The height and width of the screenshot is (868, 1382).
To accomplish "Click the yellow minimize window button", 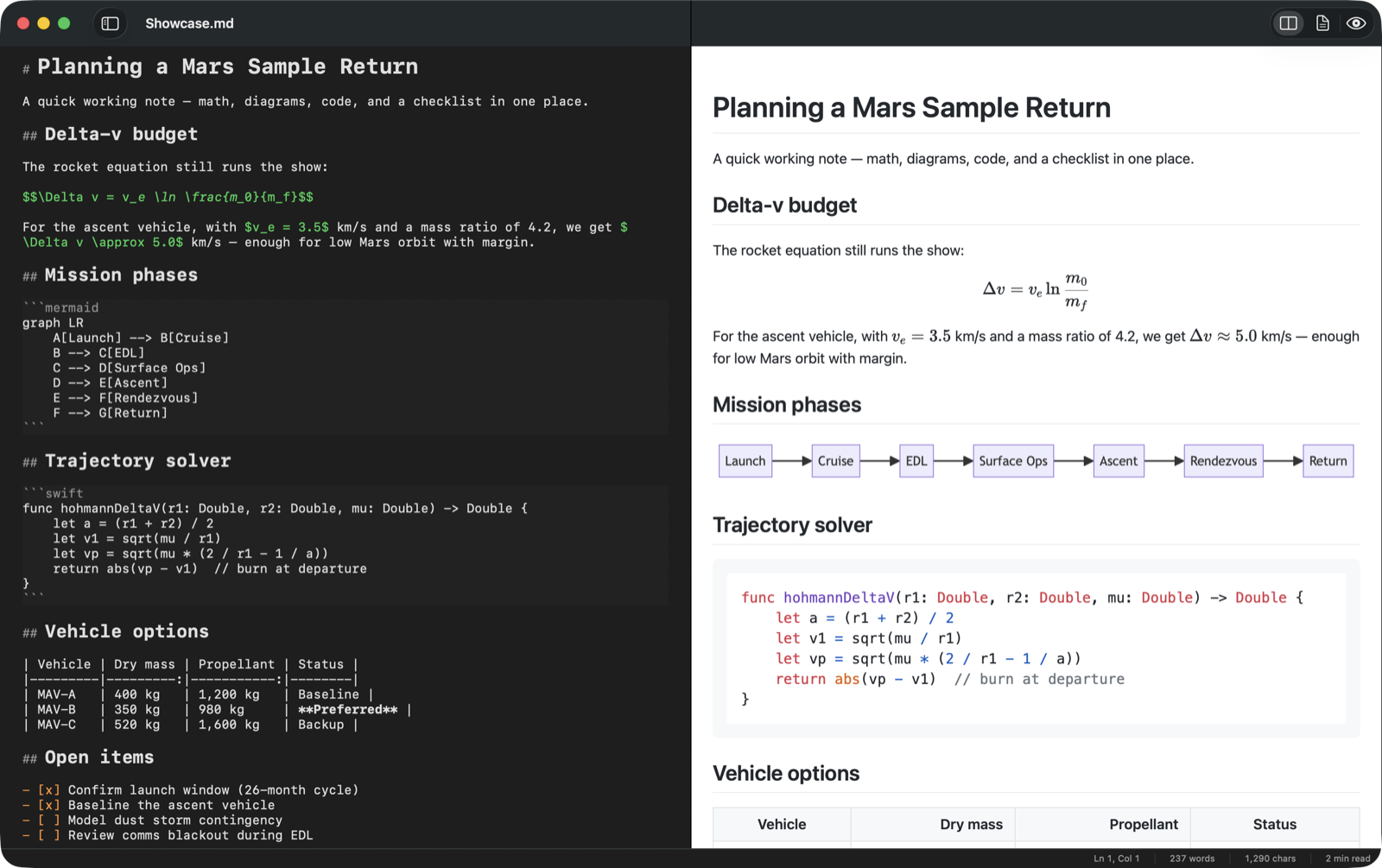I will [x=43, y=23].
